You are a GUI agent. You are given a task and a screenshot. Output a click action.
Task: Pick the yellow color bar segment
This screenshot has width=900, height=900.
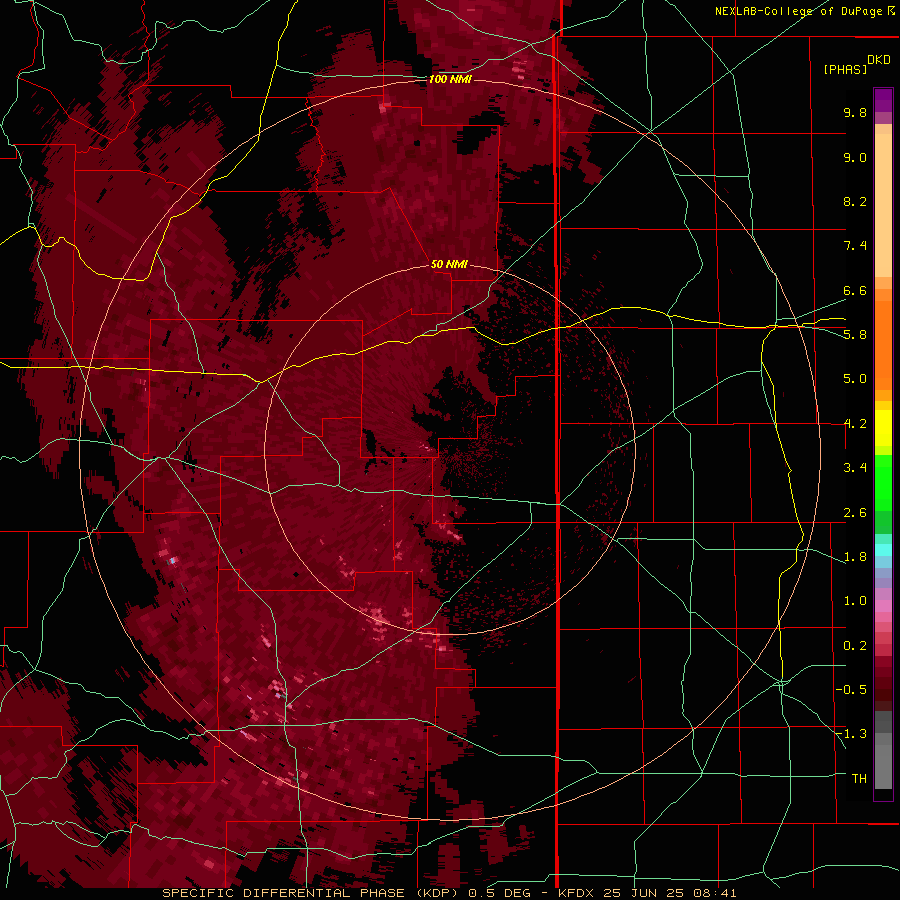pos(883,428)
